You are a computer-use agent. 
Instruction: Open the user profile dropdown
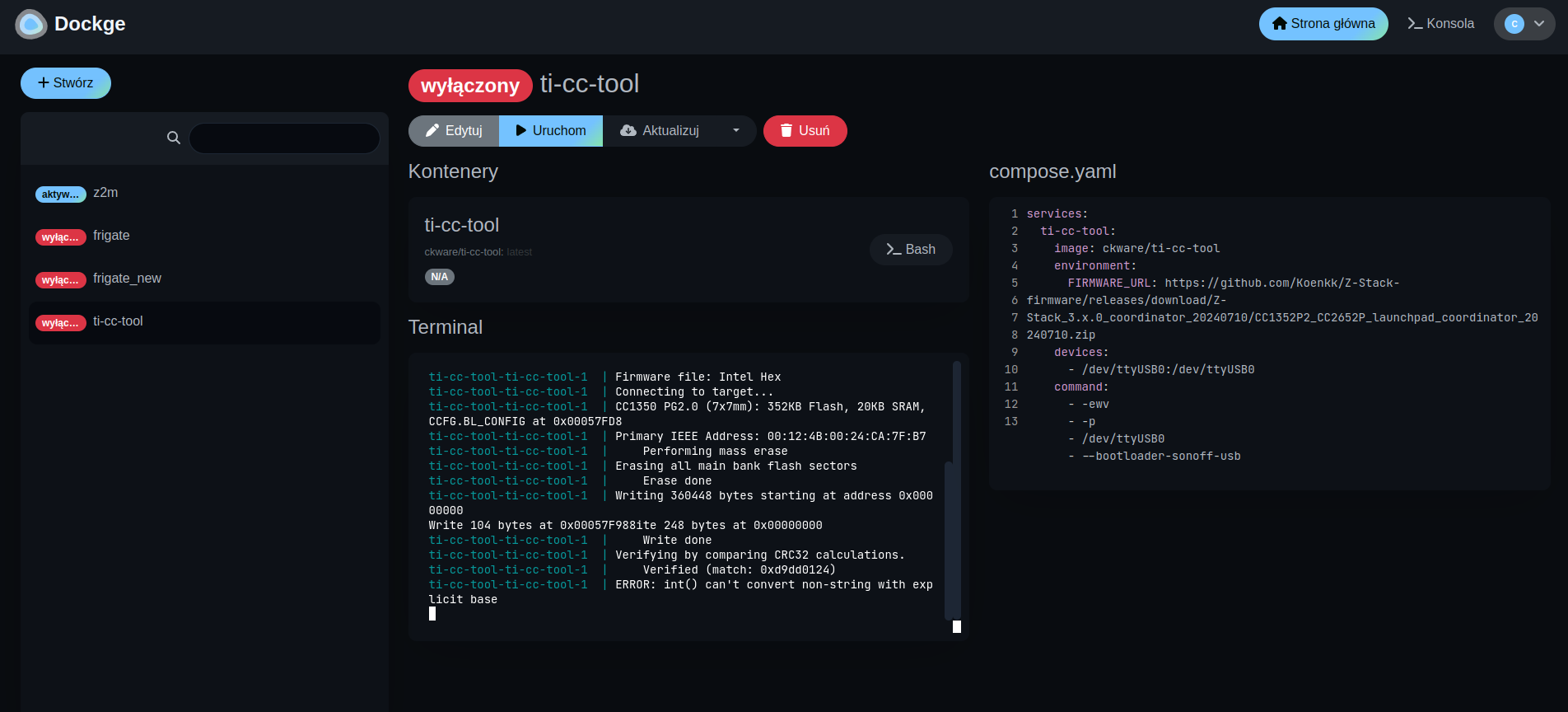point(1524,24)
